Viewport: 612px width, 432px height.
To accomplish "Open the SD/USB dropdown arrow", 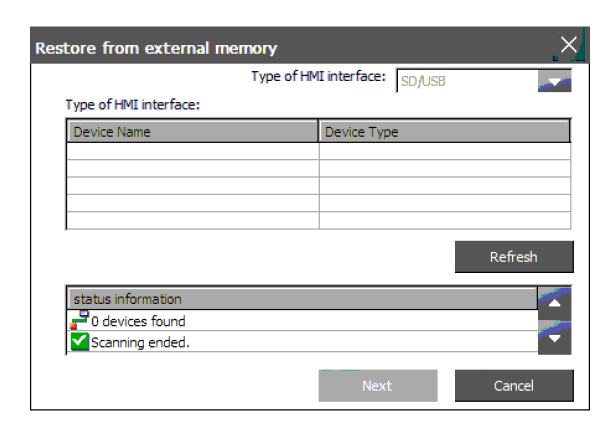I will [x=556, y=81].
